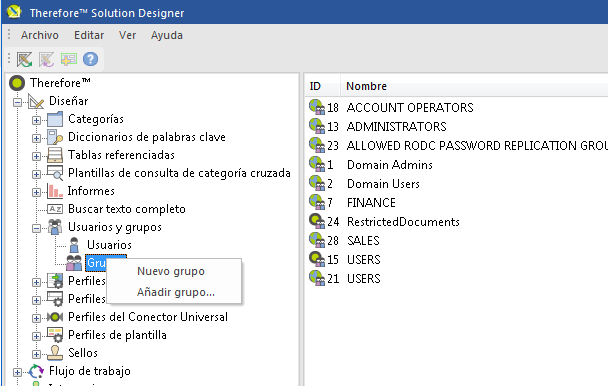
Task: Click Diccionarios de palabras clave icon
Action: [x=55, y=137]
